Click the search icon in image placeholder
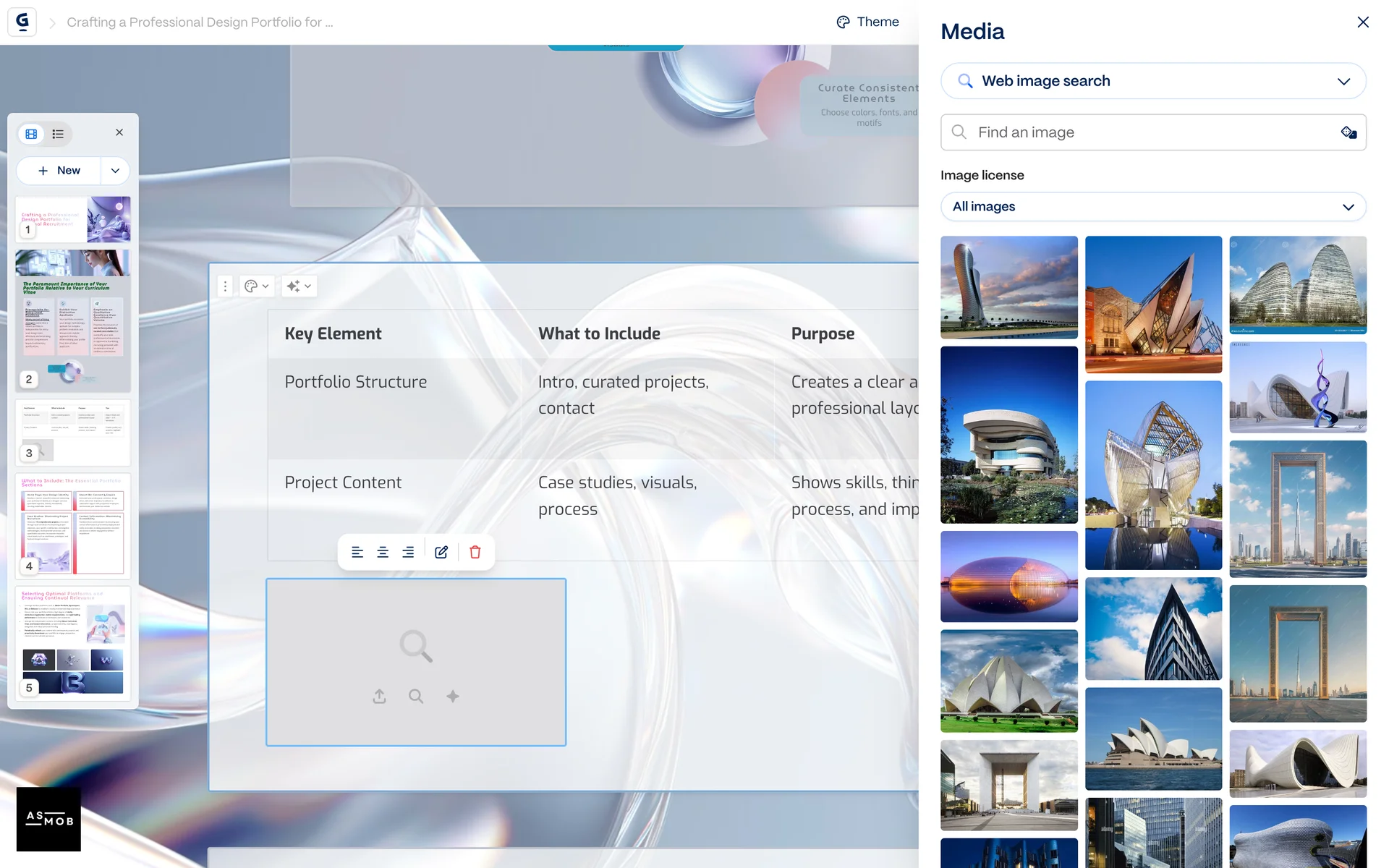 416,696
